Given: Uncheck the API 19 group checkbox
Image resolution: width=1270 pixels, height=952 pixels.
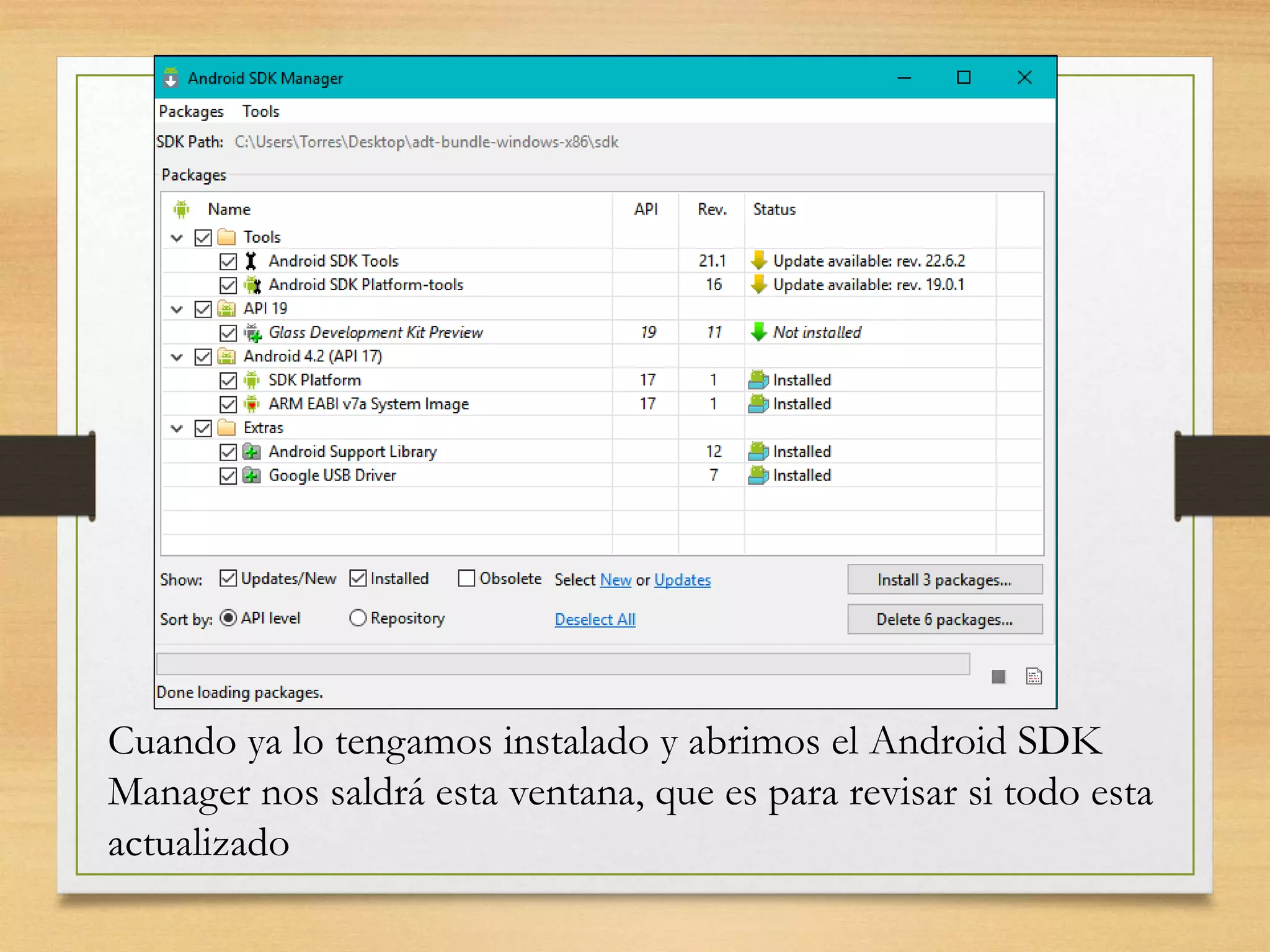Looking at the screenshot, I should coord(203,309).
